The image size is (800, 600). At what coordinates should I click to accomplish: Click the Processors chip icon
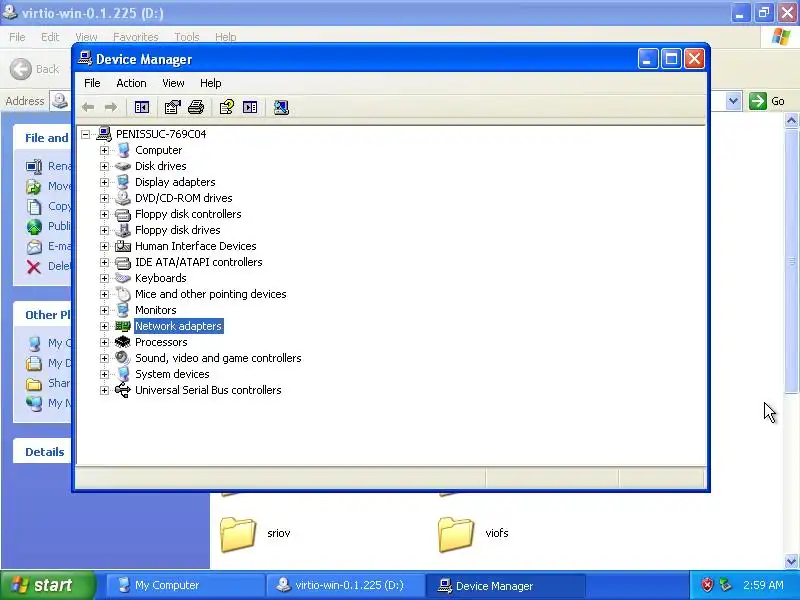click(123, 342)
